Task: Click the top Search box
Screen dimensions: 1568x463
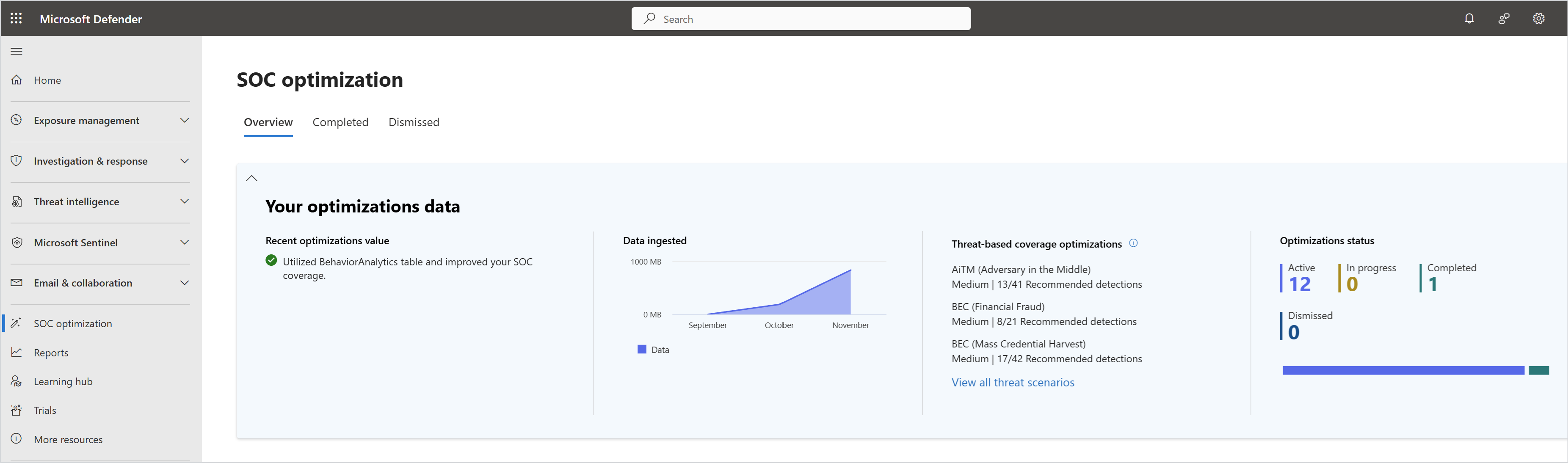Action: click(x=801, y=19)
